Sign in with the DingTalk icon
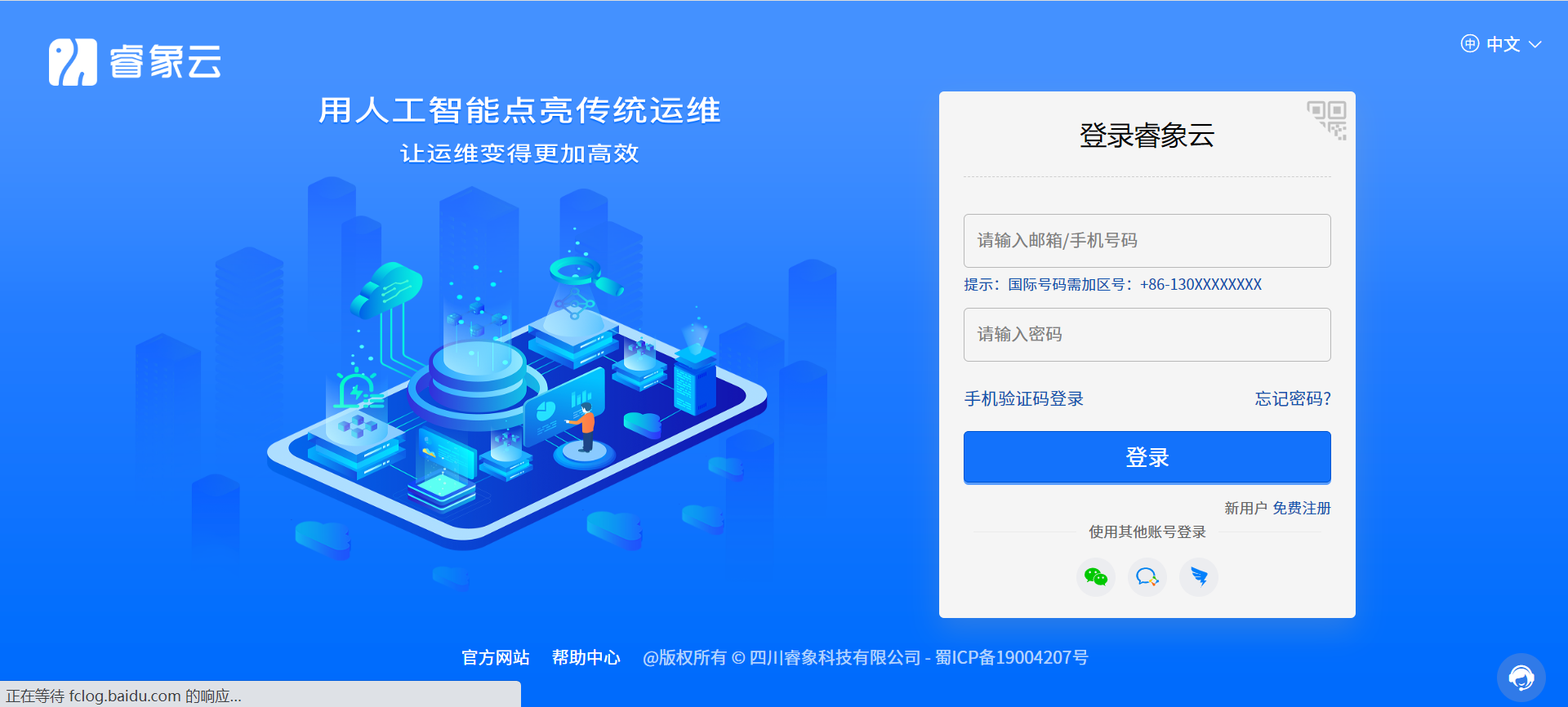This screenshot has height=707, width=1568. coord(1199,577)
